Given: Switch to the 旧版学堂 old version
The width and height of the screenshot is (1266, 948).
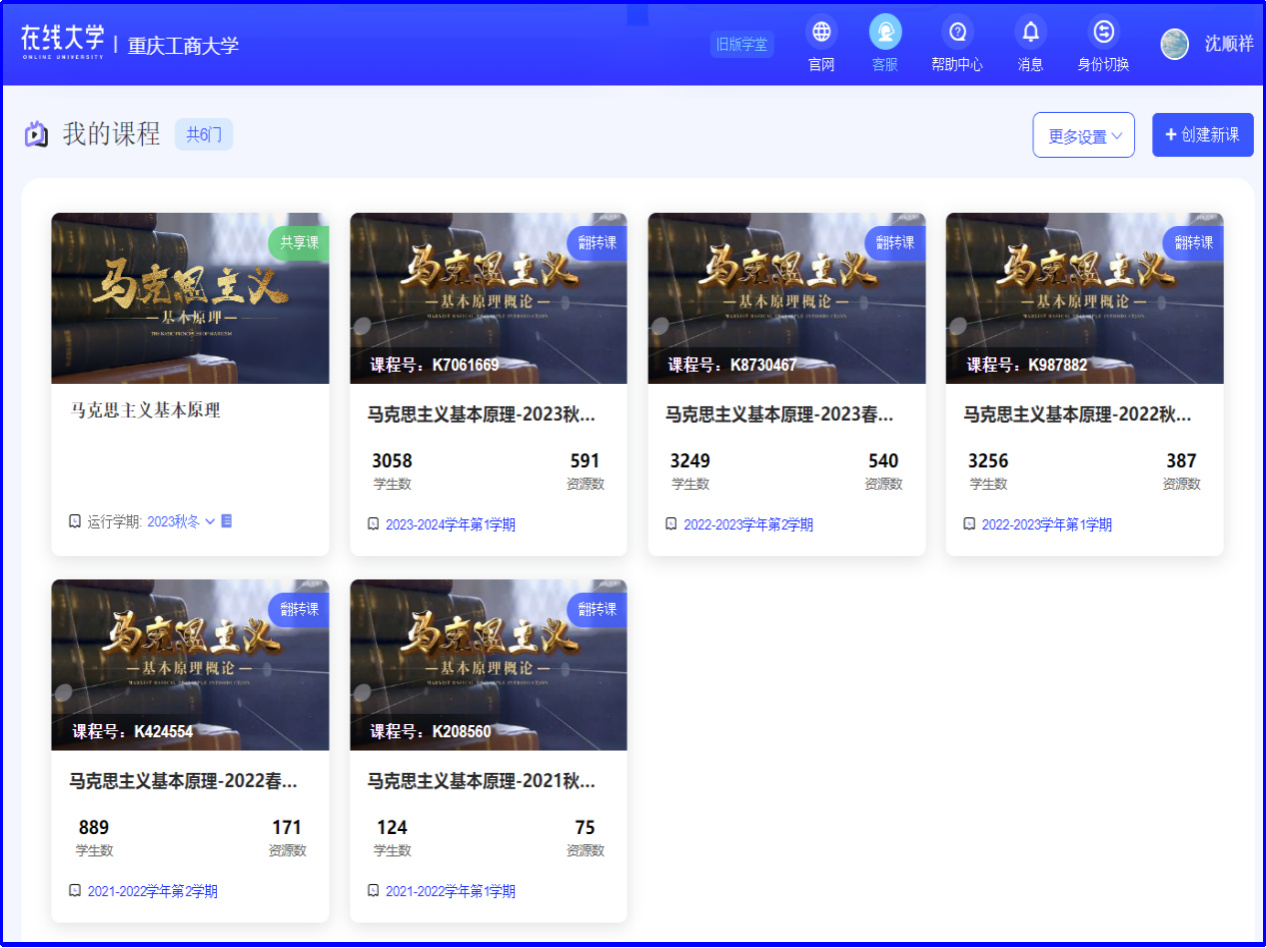Looking at the screenshot, I should 742,45.
